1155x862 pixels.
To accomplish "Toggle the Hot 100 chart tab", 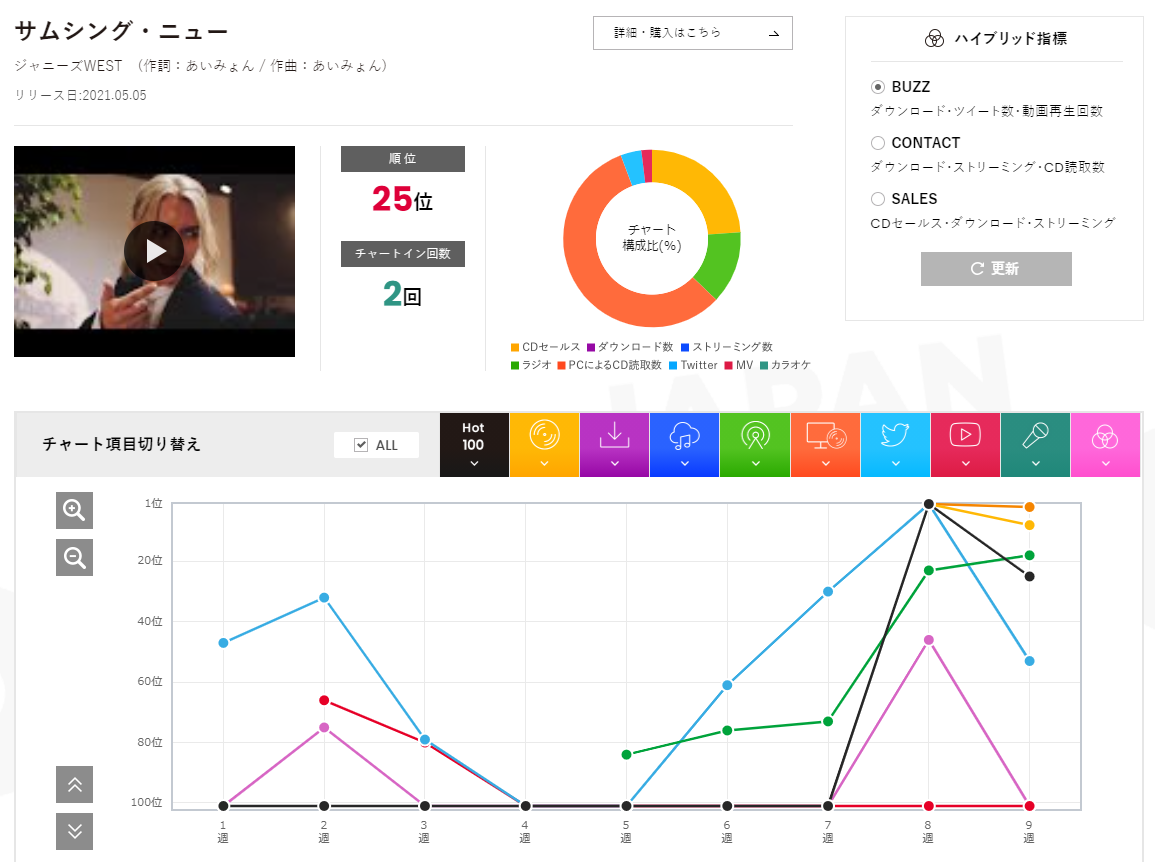I will point(474,445).
